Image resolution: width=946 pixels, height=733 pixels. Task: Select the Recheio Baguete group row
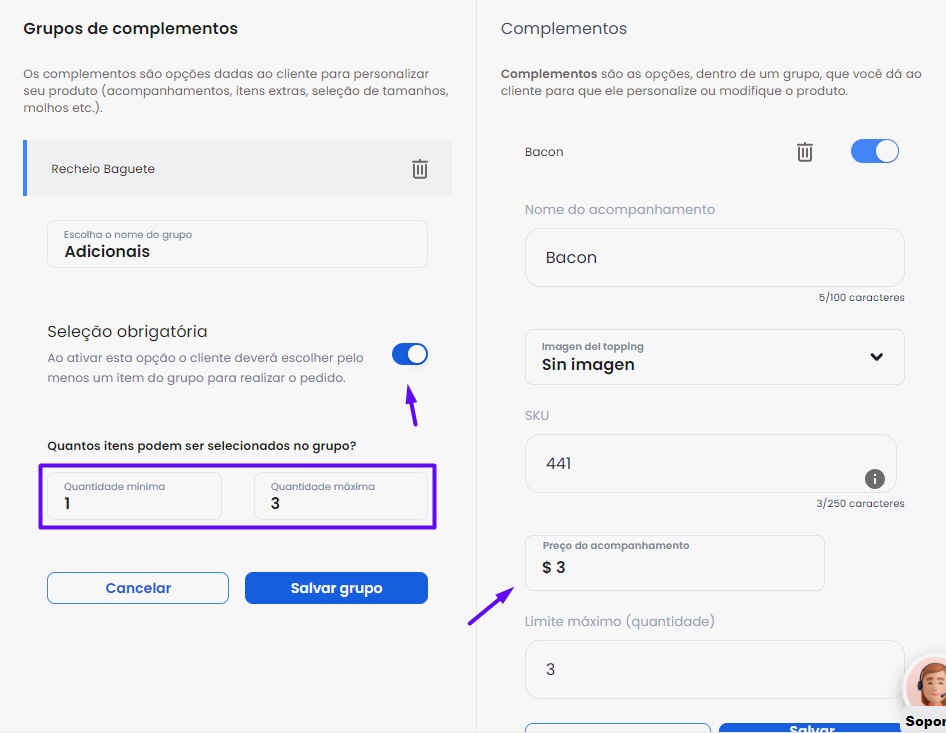point(237,168)
